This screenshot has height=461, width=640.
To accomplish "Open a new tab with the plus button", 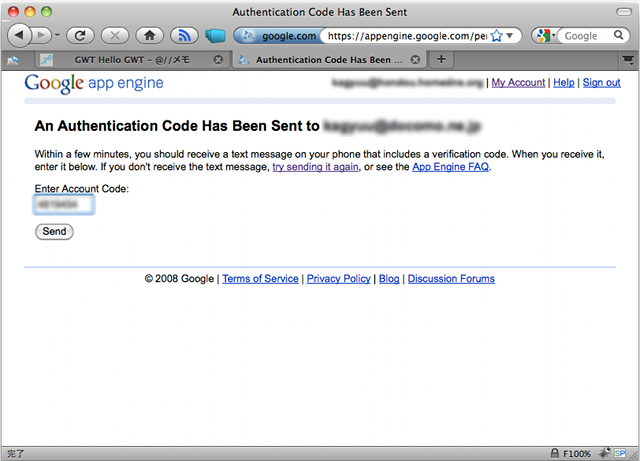I will pyautogui.click(x=441, y=60).
